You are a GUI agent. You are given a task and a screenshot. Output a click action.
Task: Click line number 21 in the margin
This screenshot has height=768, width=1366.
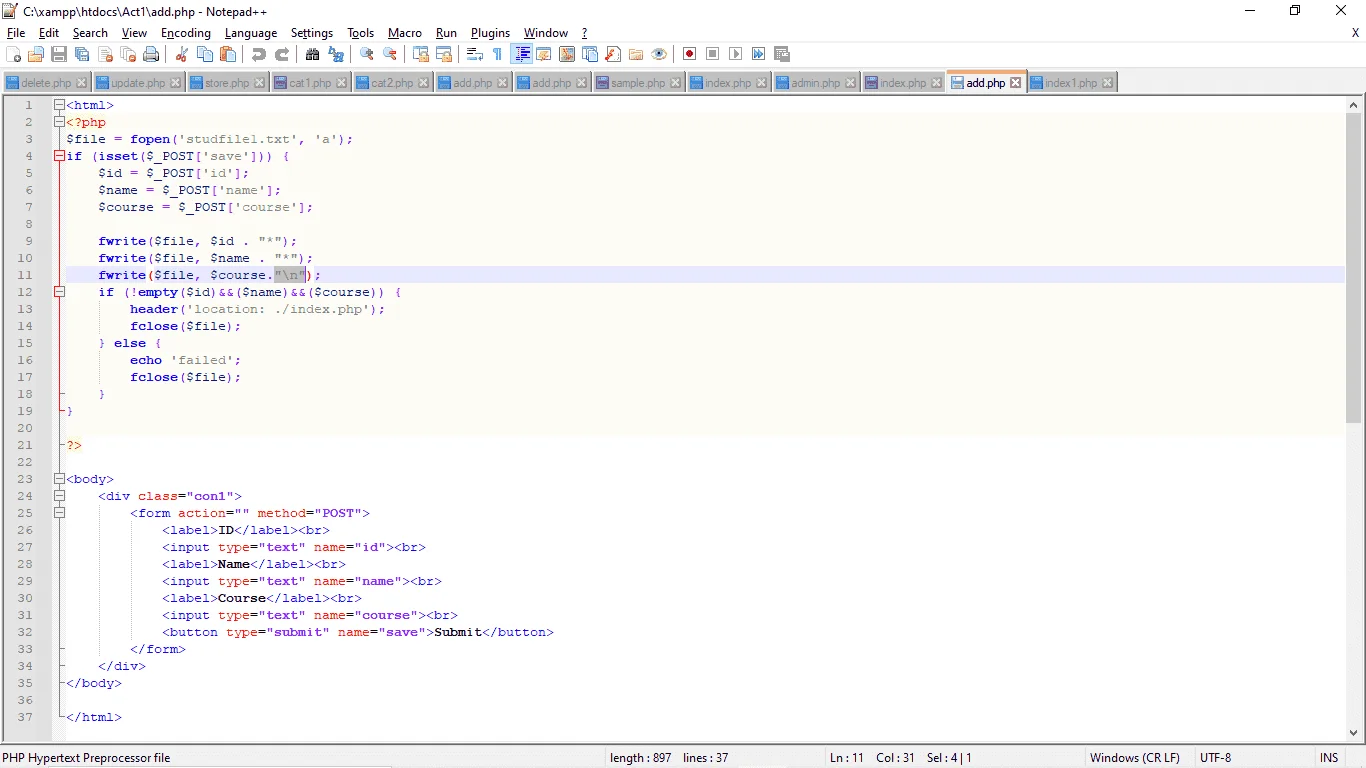(x=25, y=445)
